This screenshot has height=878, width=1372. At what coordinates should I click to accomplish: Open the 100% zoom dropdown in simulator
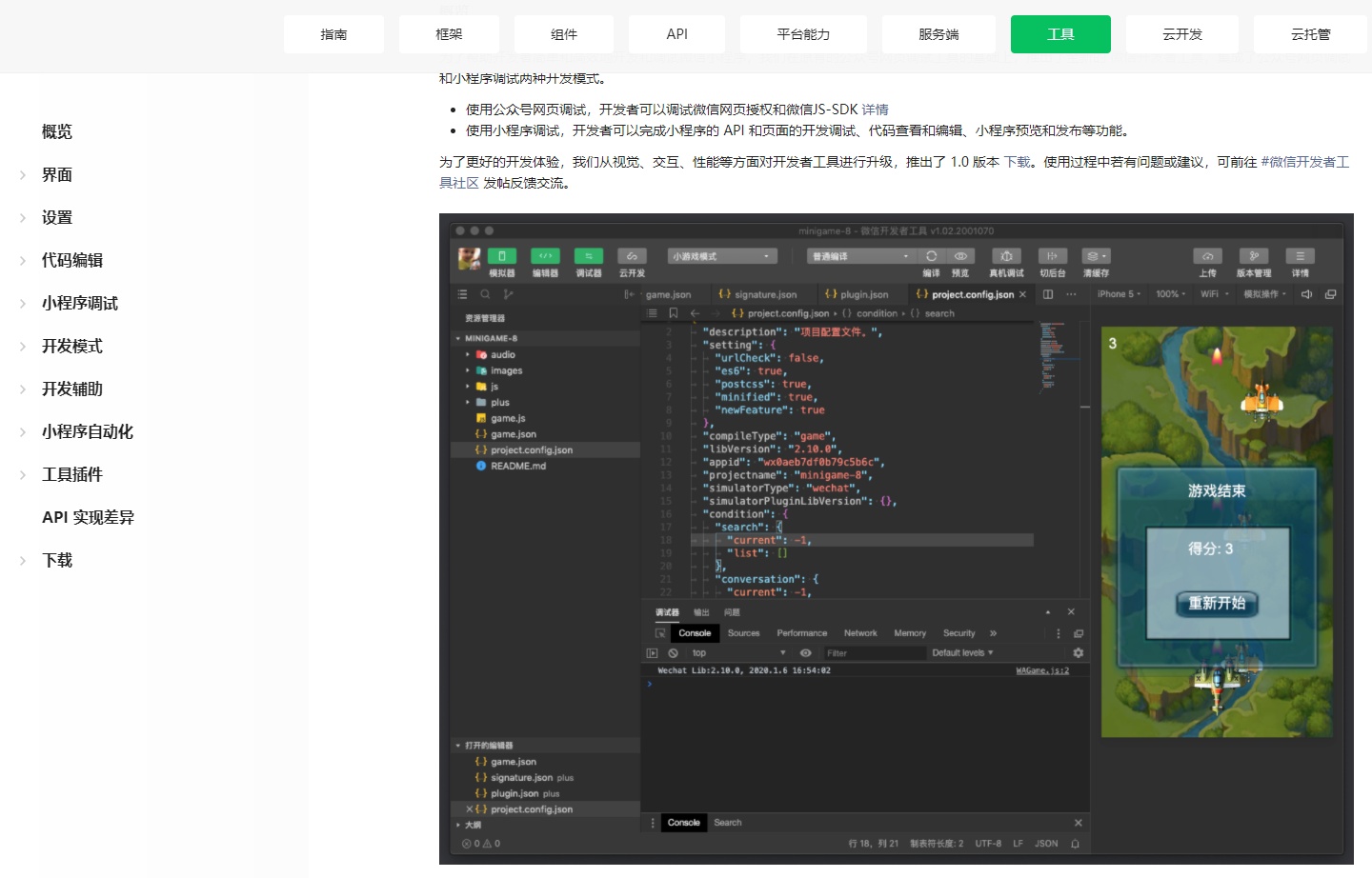(1171, 294)
